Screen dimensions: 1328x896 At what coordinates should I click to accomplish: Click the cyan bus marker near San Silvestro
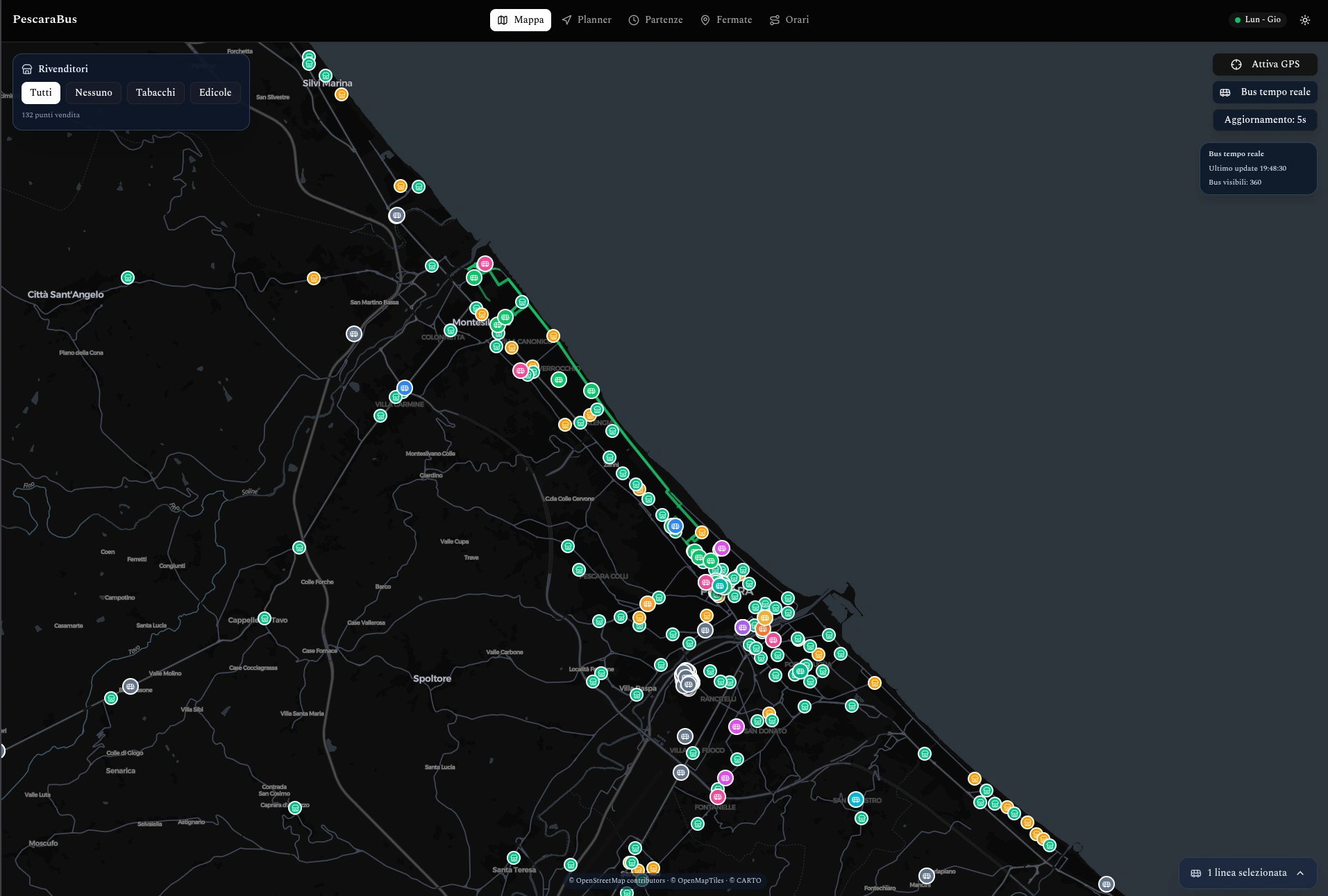point(856,800)
